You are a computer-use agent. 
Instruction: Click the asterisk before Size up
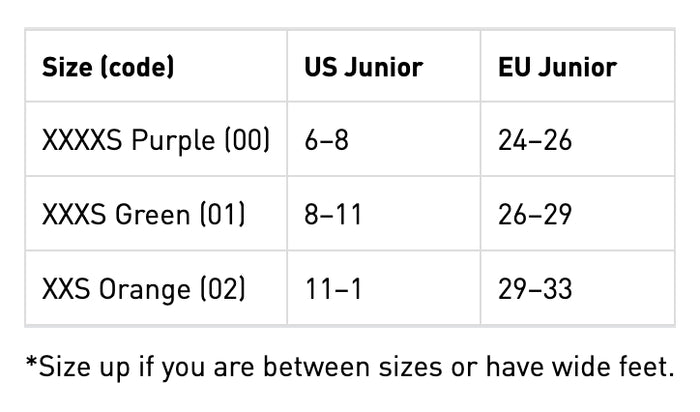pos(31,362)
